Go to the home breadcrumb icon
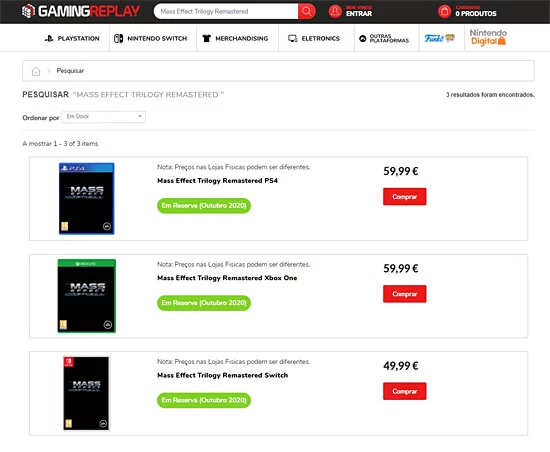The width and height of the screenshot is (550, 452). [x=36, y=71]
